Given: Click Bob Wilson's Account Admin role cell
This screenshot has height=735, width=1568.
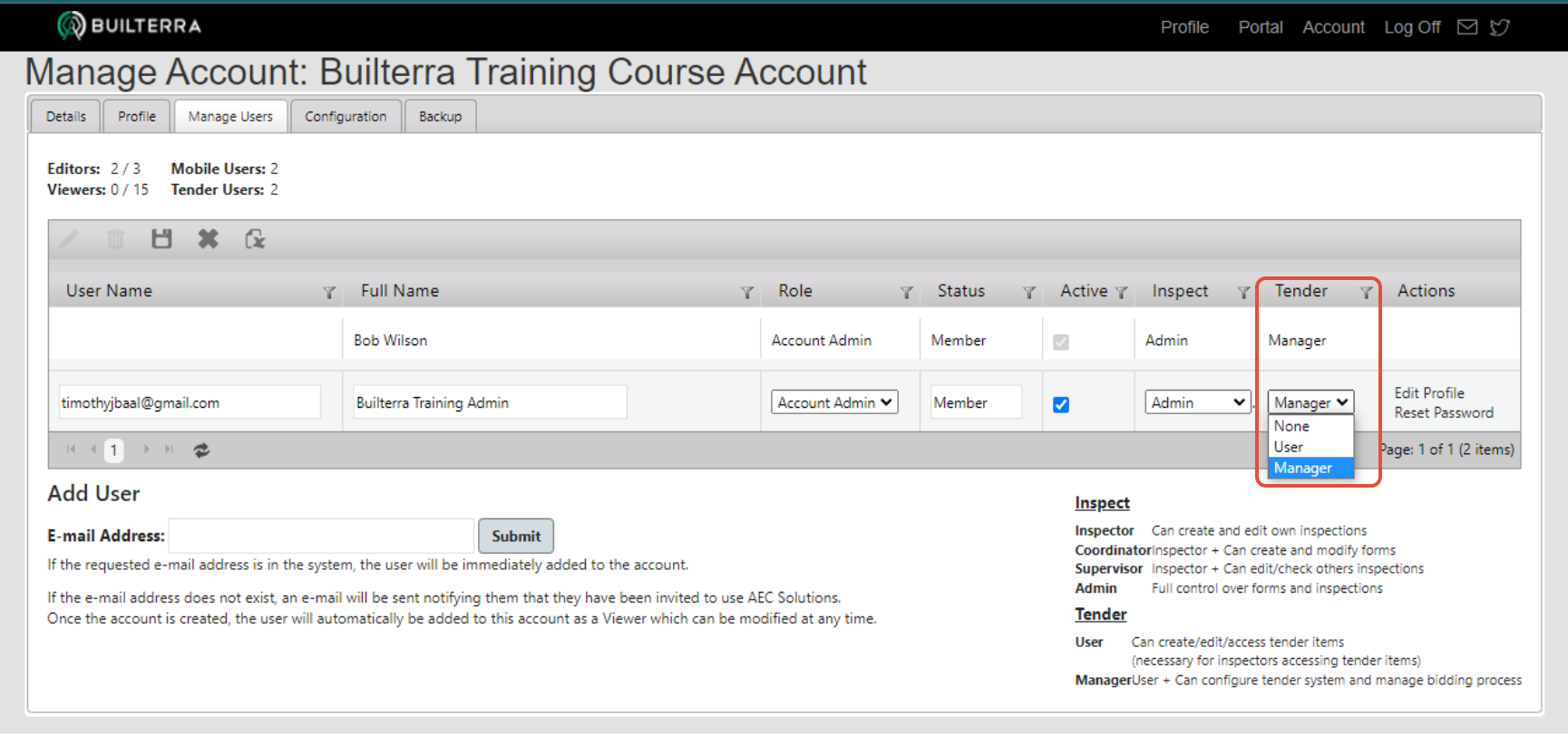Looking at the screenshot, I should click(x=840, y=340).
